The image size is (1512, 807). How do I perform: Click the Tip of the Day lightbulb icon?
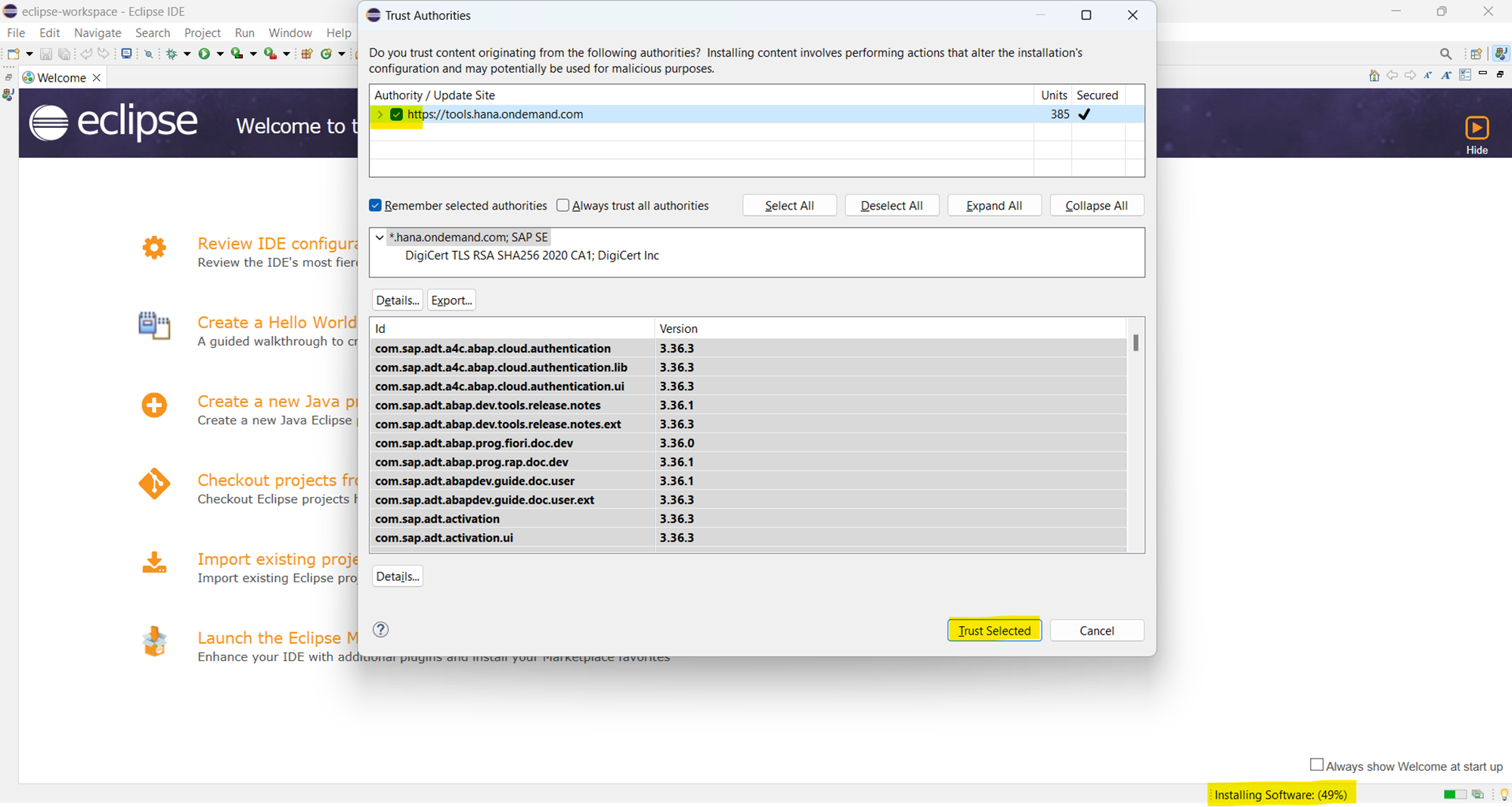pos(1504,794)
